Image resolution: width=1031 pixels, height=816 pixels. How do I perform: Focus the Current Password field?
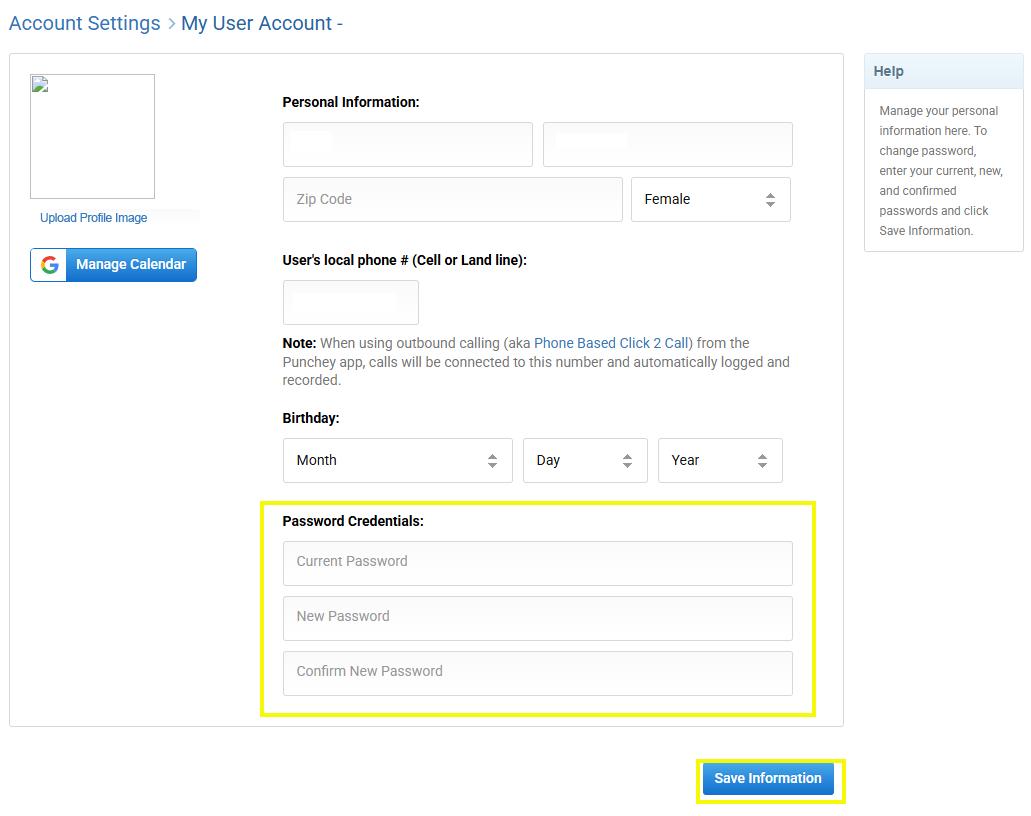[x=538, y=563]
